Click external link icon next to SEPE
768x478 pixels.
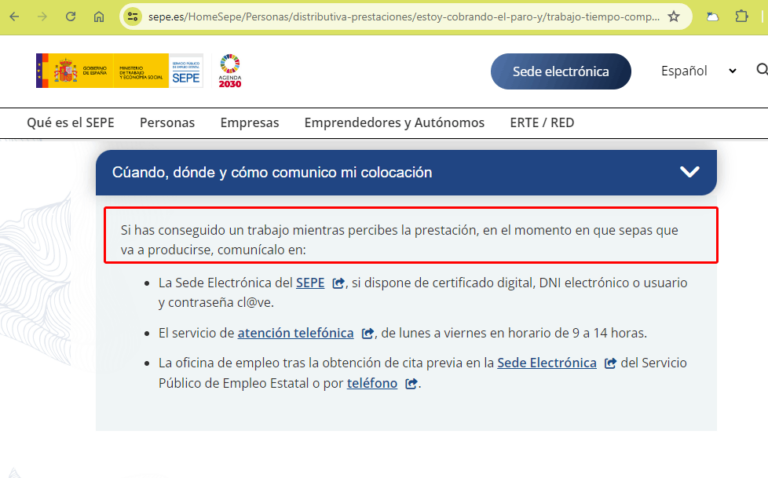(338, 283)
